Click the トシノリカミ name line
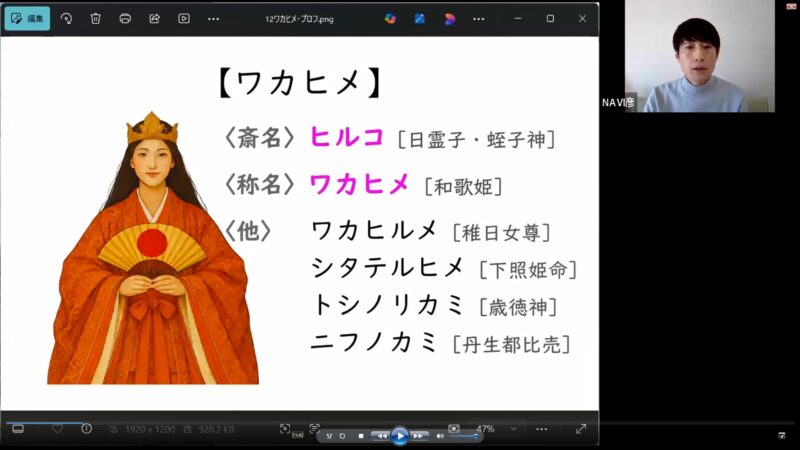The height and width of the screenshot is (450, 800). click(388, 305)
